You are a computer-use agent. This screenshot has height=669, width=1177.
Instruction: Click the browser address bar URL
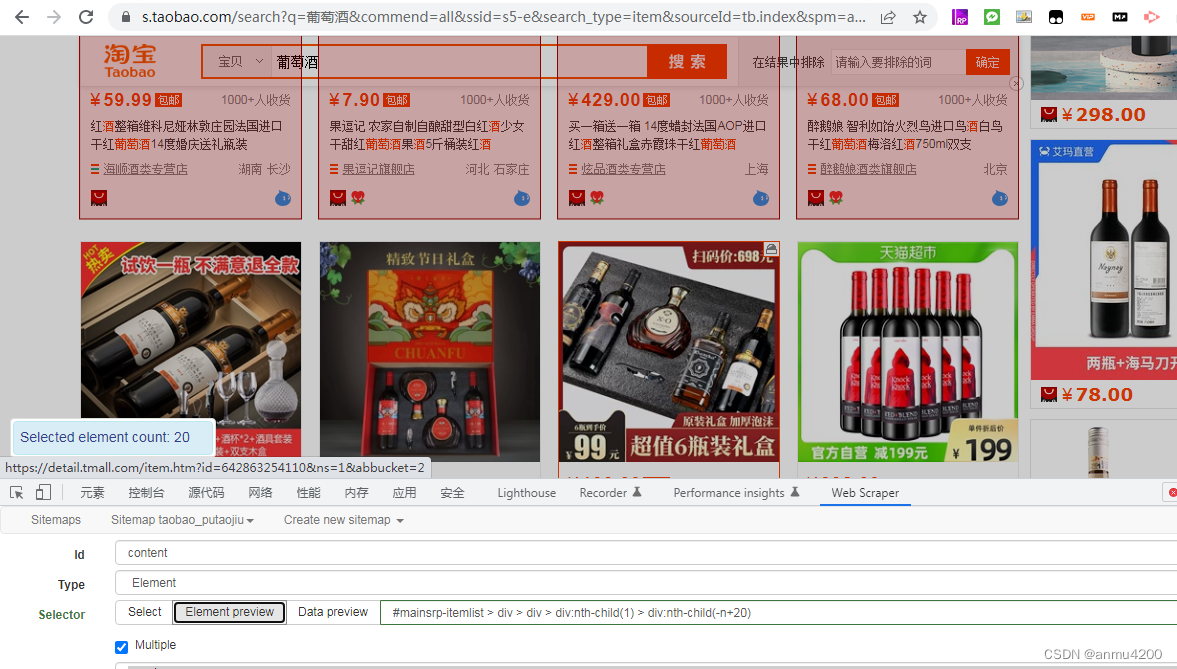[503, 17]
